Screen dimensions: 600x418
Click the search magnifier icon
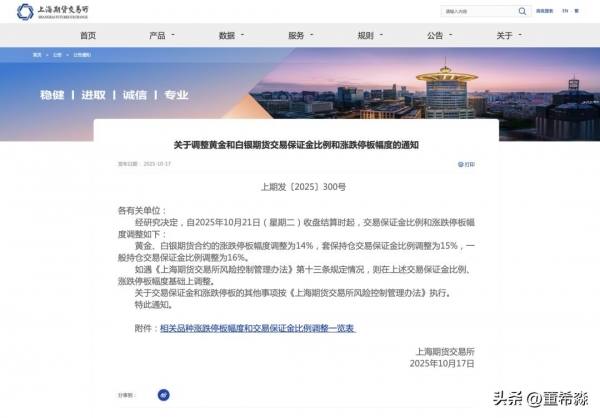point(523,12)
